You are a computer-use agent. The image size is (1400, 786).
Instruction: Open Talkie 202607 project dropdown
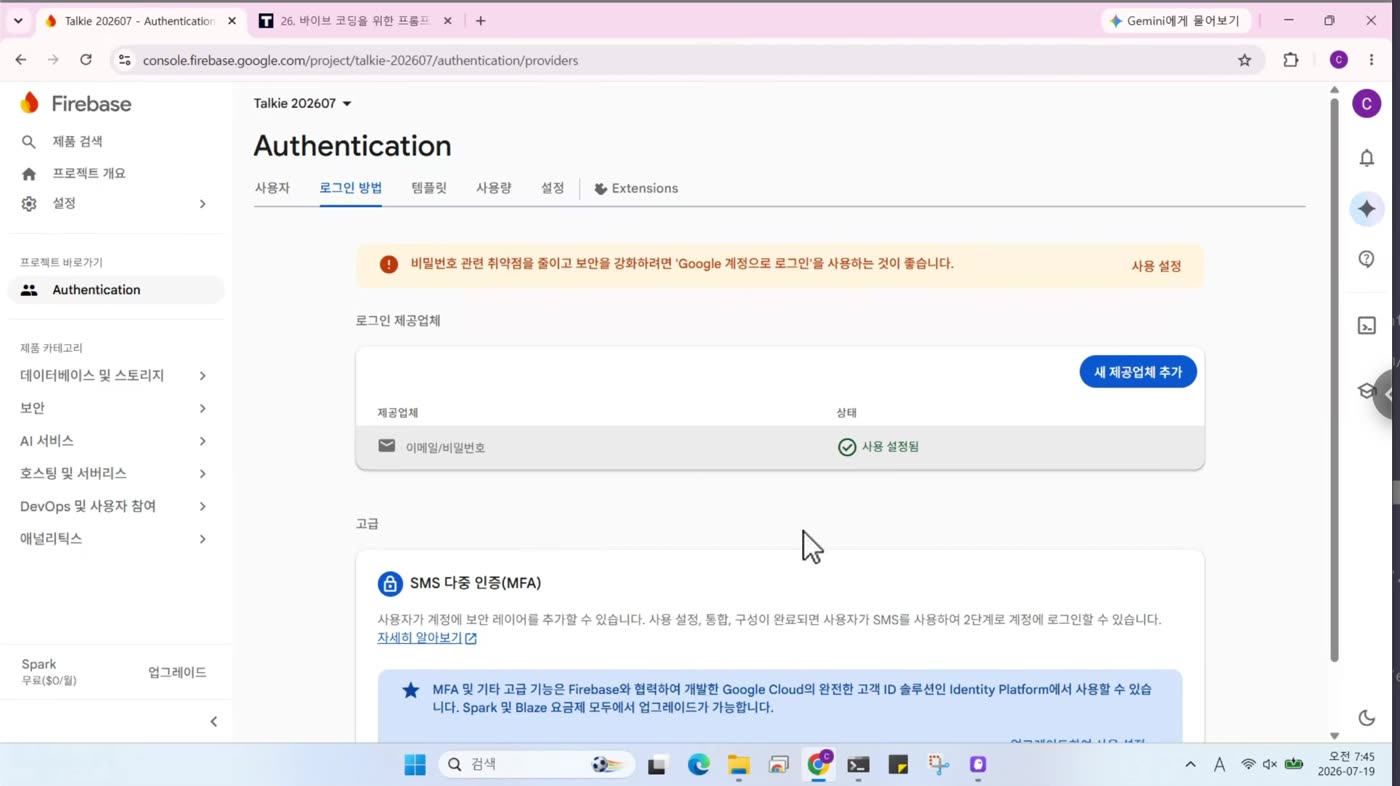(303, 103)
